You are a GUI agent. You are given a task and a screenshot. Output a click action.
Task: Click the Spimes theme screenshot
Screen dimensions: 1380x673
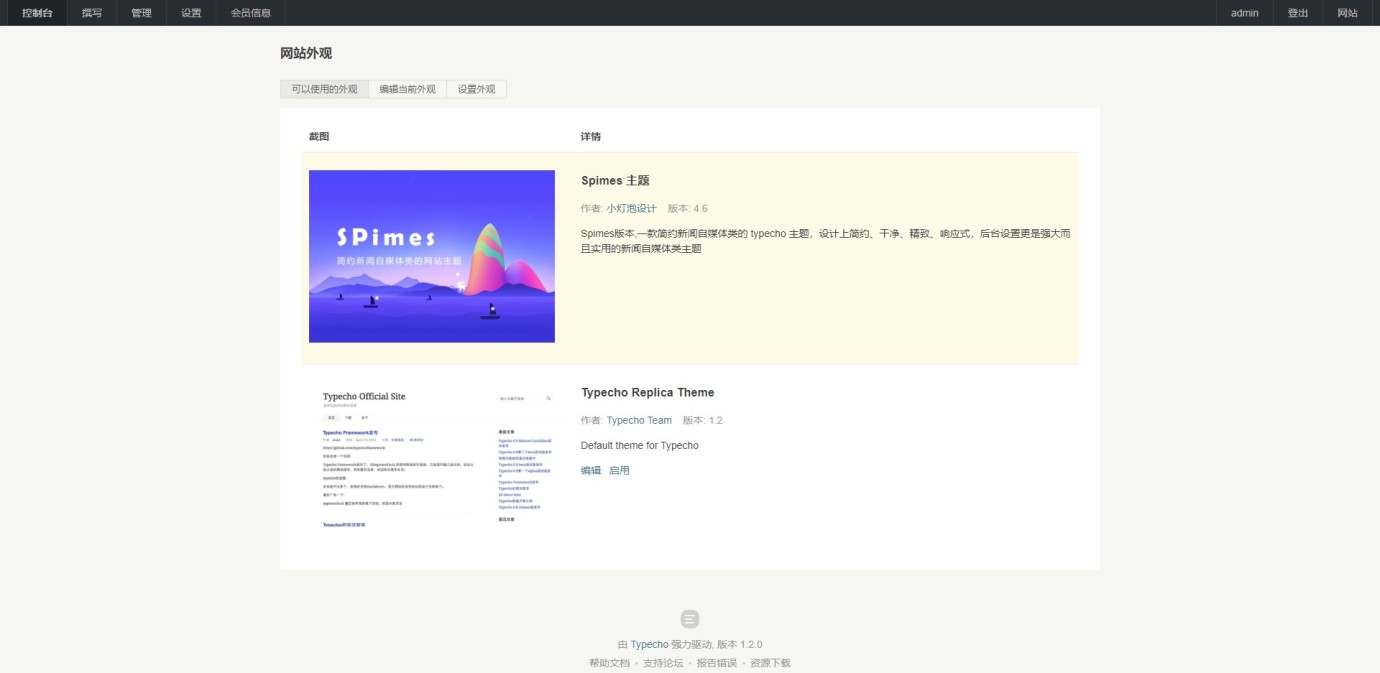point(432,256)
